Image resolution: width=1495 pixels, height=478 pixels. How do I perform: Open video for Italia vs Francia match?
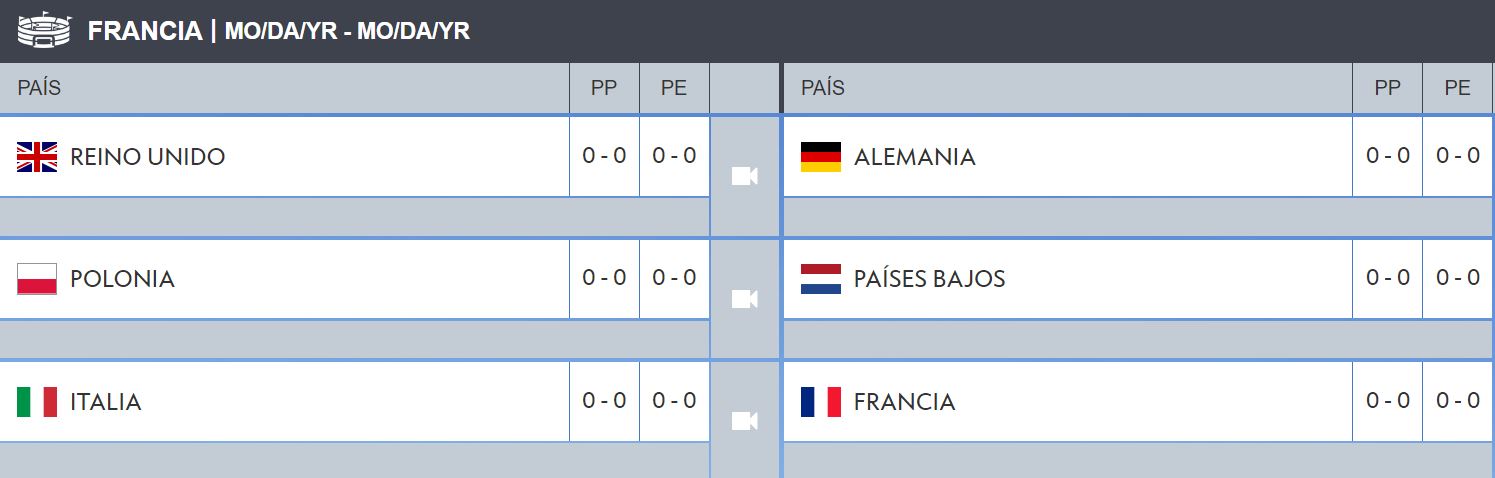(x=744, y=421)
